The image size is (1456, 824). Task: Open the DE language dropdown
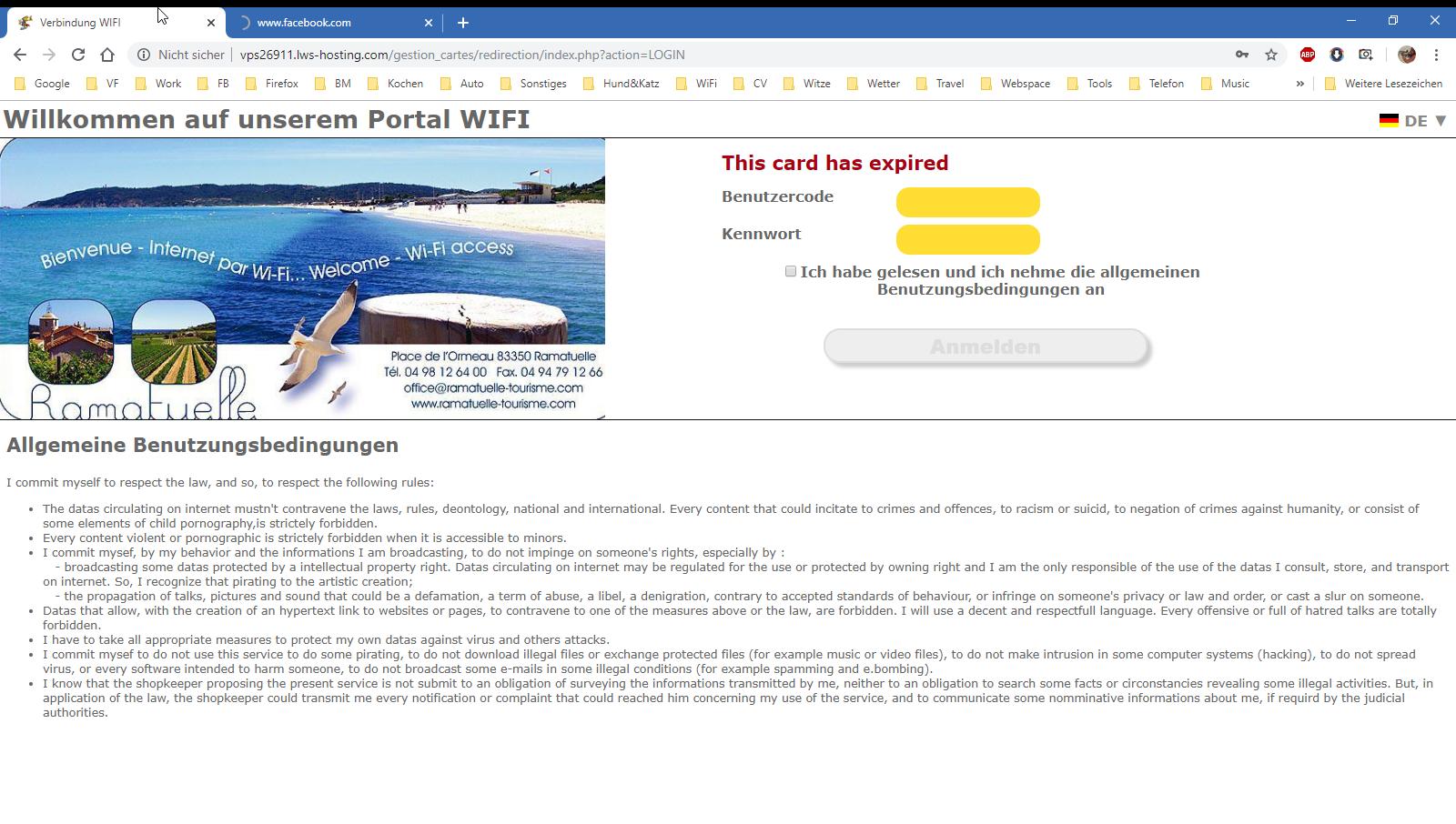point(1413,120)
